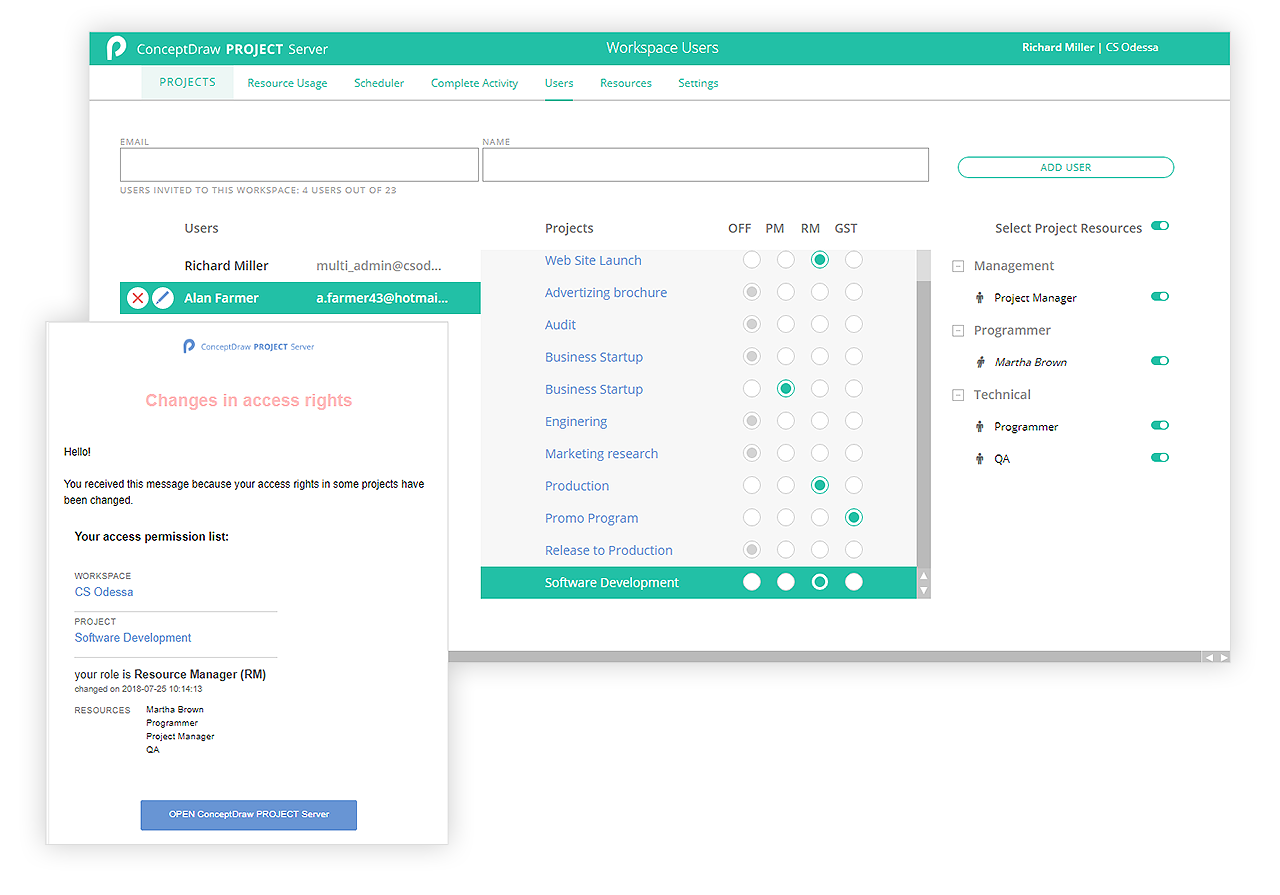The width and height of the screenshot is (1280, 895).
Task: Toggle the Select Project Resources switch
Action: click(1160, 226)
